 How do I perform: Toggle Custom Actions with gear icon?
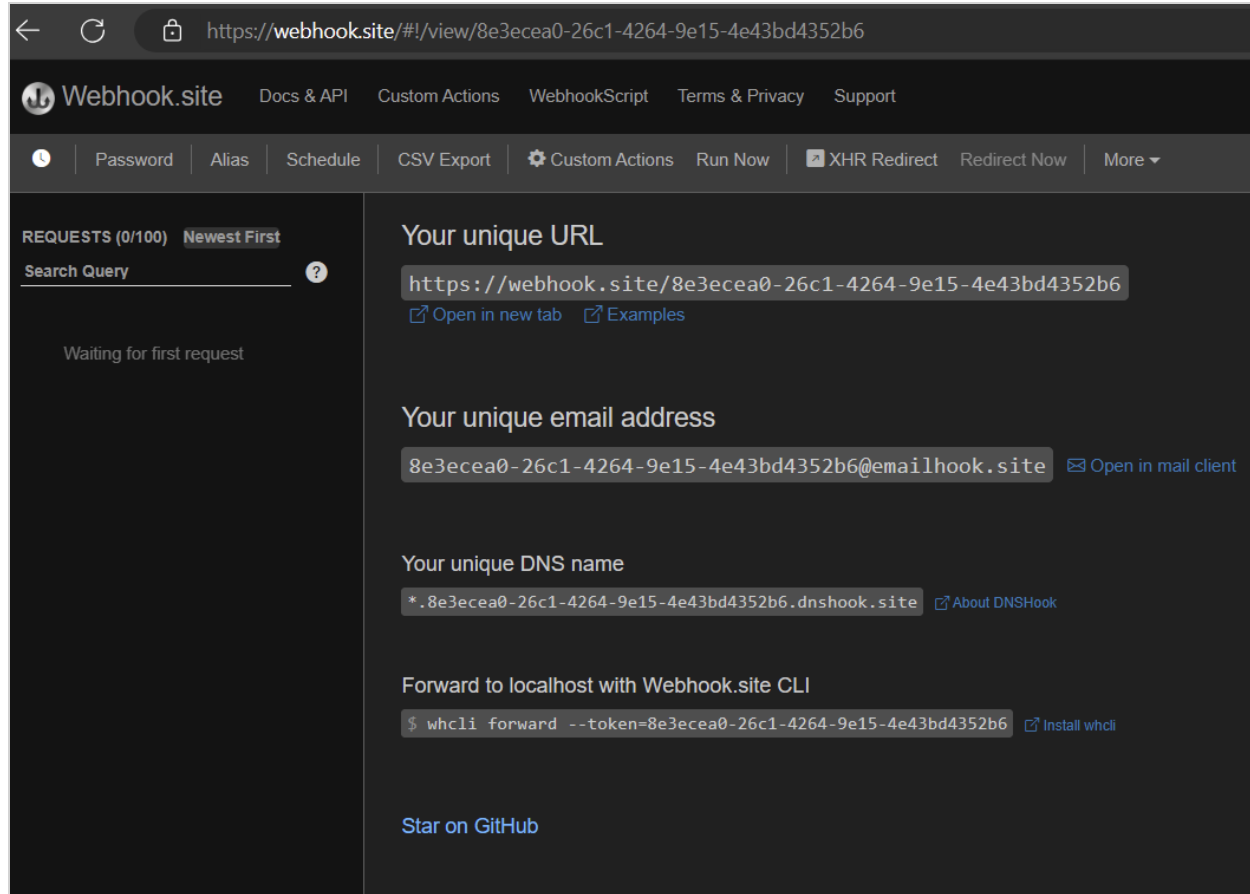(600, 160)
